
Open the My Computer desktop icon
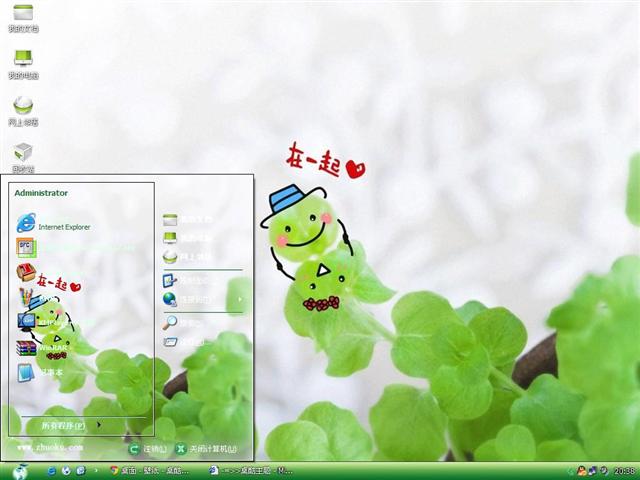point(23,64)
